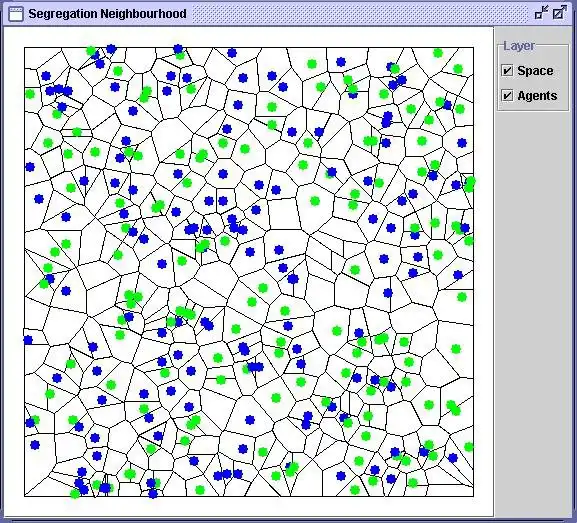The image size is (577, 523).
Task: Select lone green agent in large right-edge cell
Action: point(456,349)
